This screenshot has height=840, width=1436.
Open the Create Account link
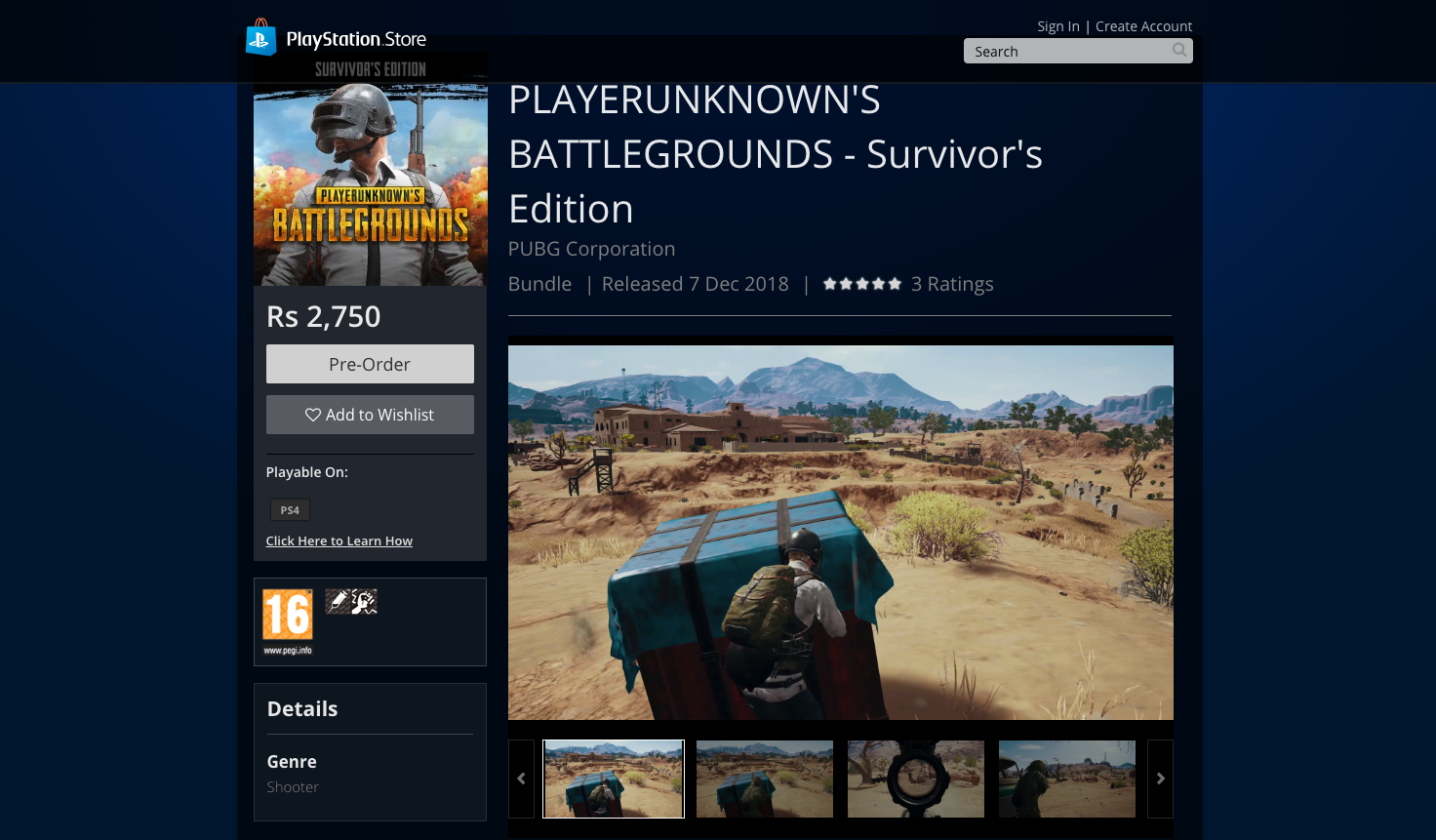(1143, 26)
